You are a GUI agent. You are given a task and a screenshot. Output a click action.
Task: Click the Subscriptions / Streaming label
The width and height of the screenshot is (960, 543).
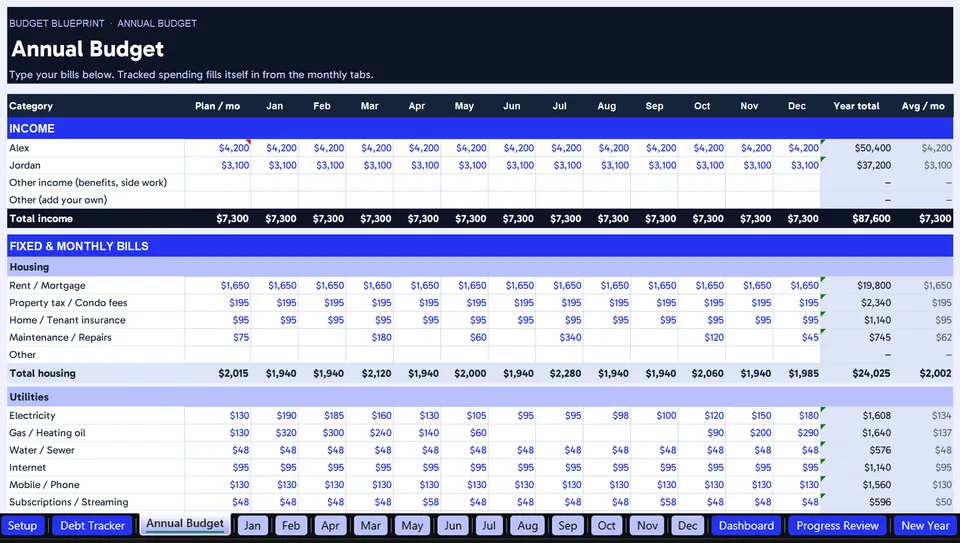tap(69, 502)
